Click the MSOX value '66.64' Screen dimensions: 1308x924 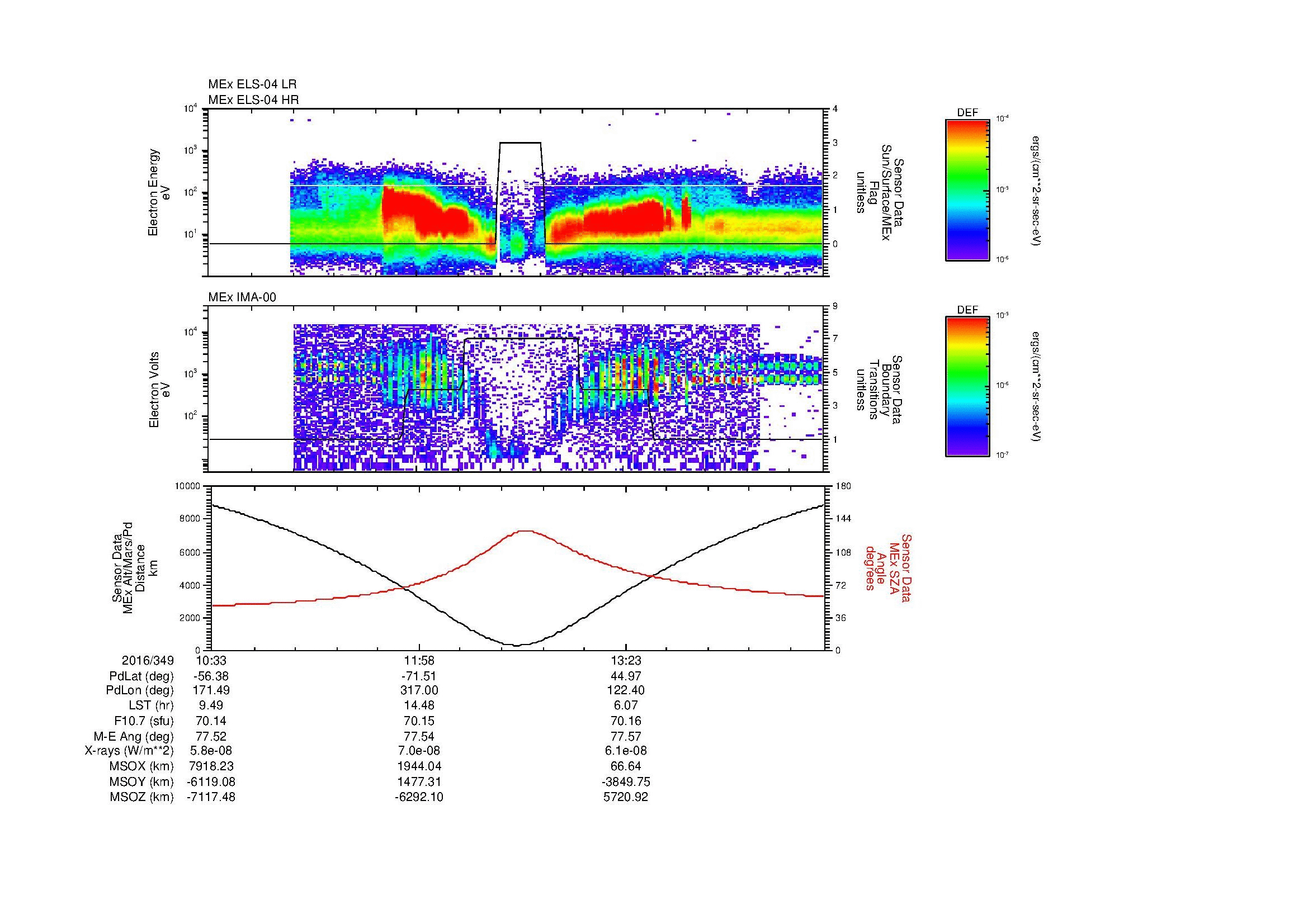point(626,766)
